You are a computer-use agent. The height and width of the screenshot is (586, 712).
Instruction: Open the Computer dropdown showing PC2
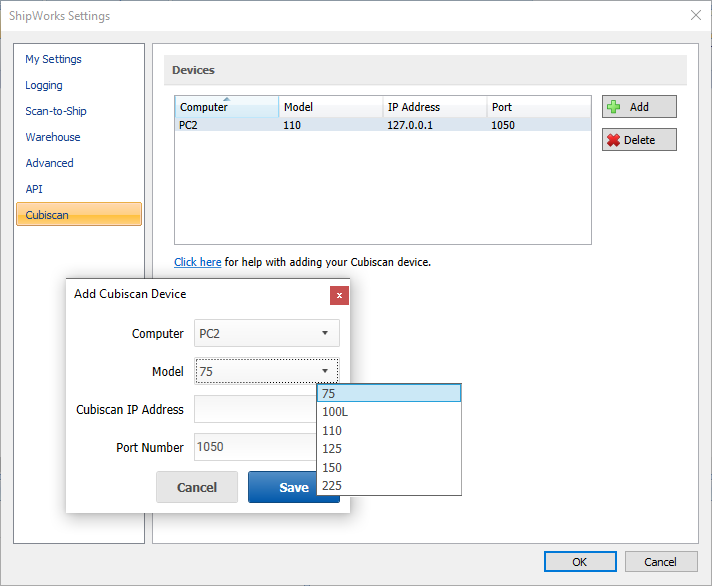tap(267, 333)
